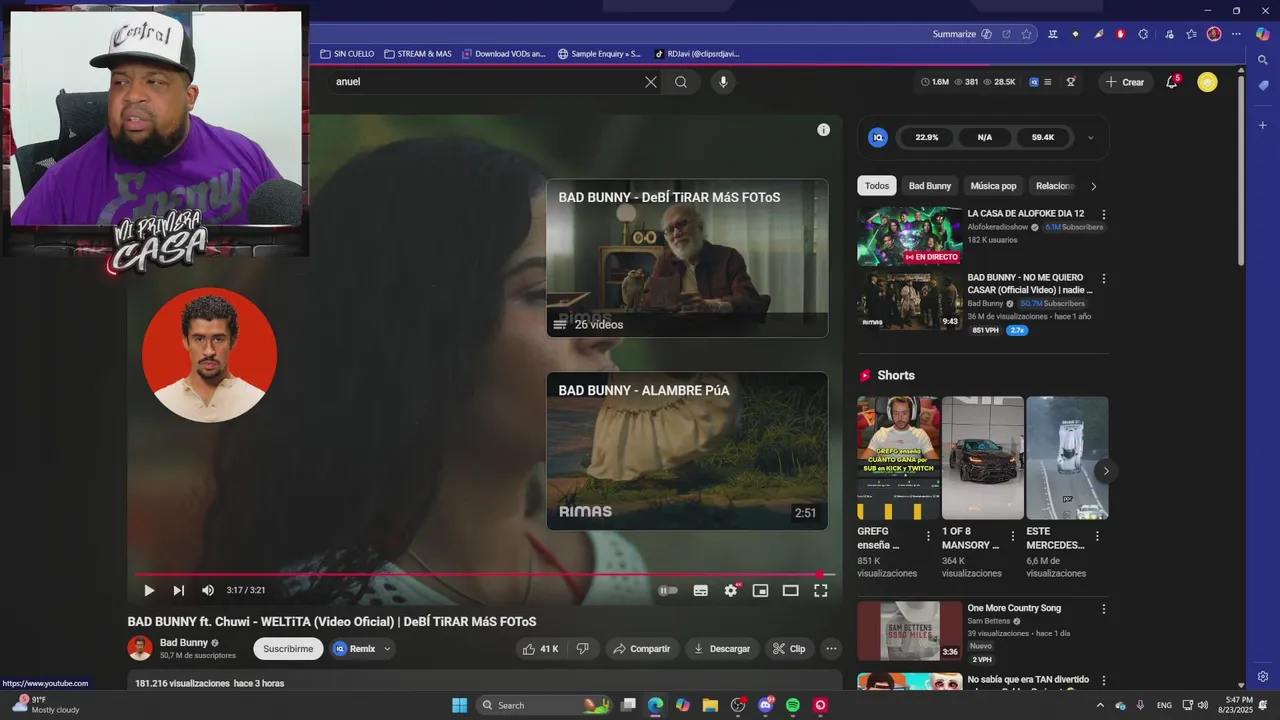Open the yellow account avatar menu

1207,82
